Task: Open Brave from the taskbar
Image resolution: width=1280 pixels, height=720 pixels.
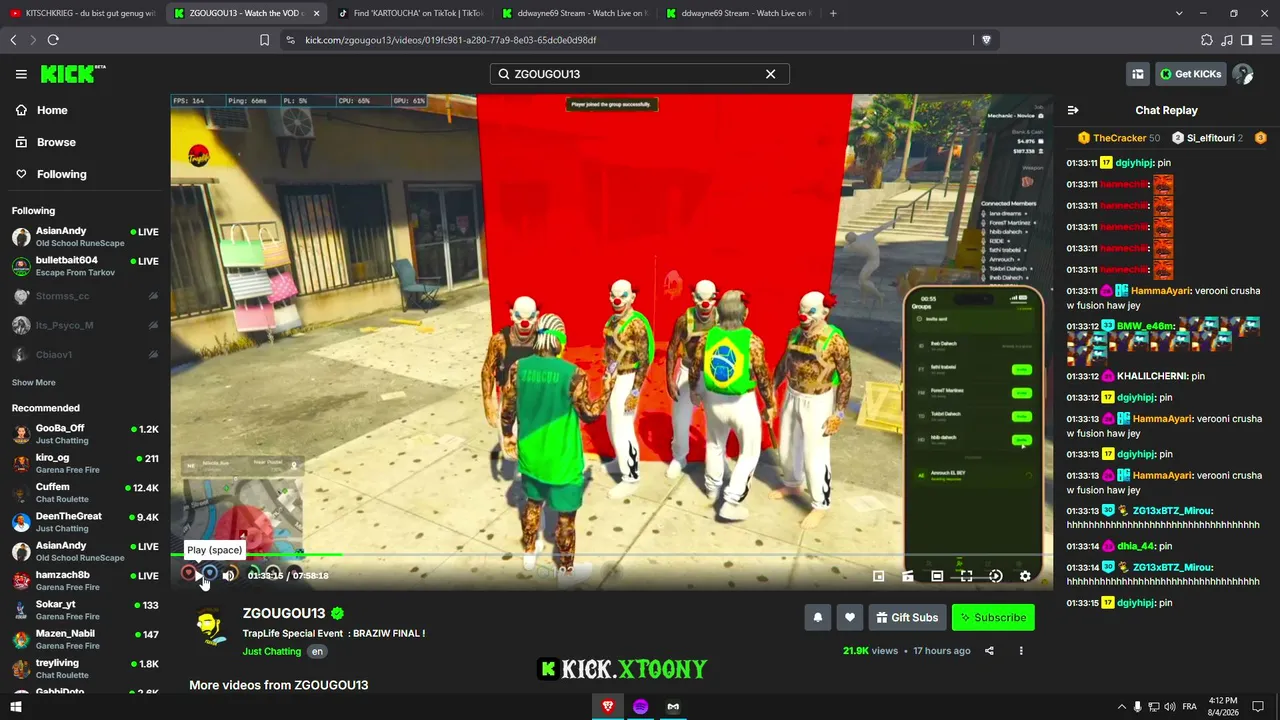Action: click(608, 707)
